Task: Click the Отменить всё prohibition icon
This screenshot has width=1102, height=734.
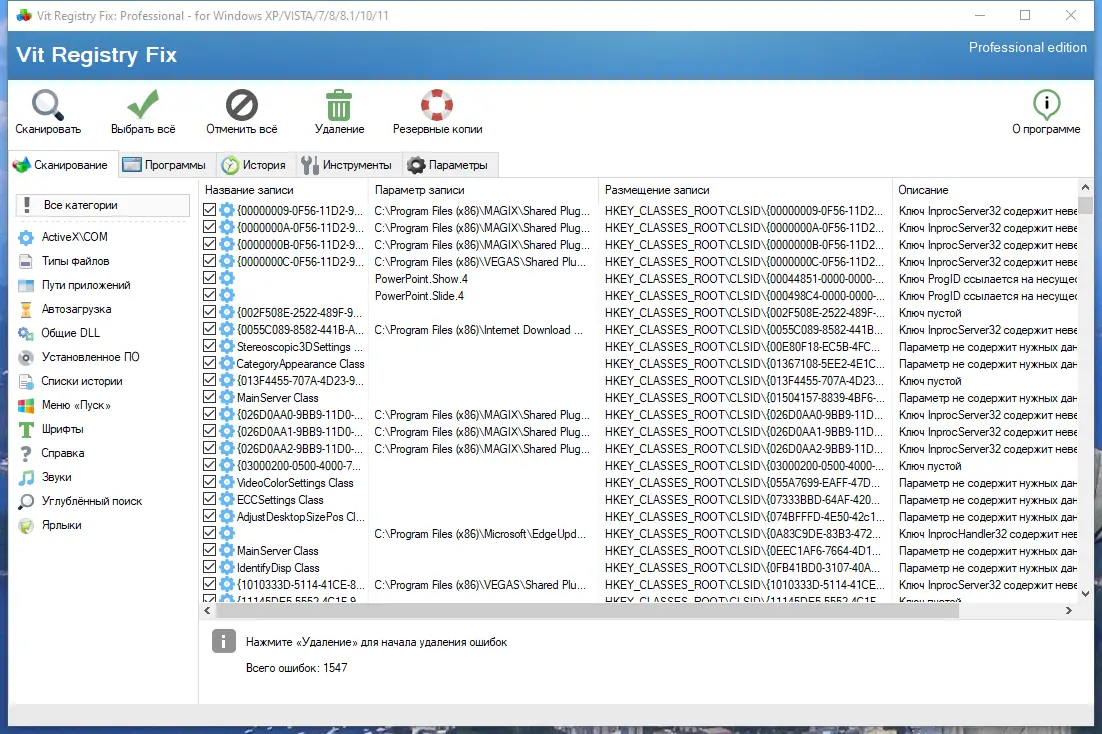Action: 241,105
